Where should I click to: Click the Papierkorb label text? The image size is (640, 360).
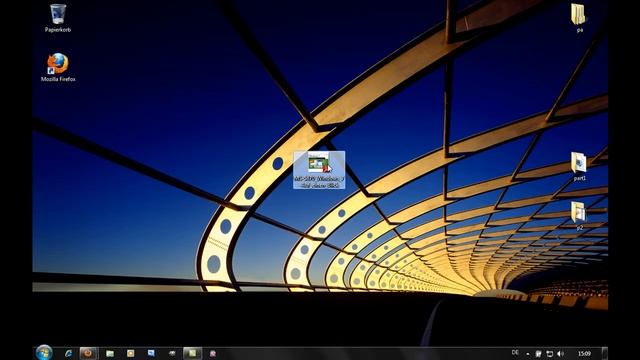(x=58, y=30)
